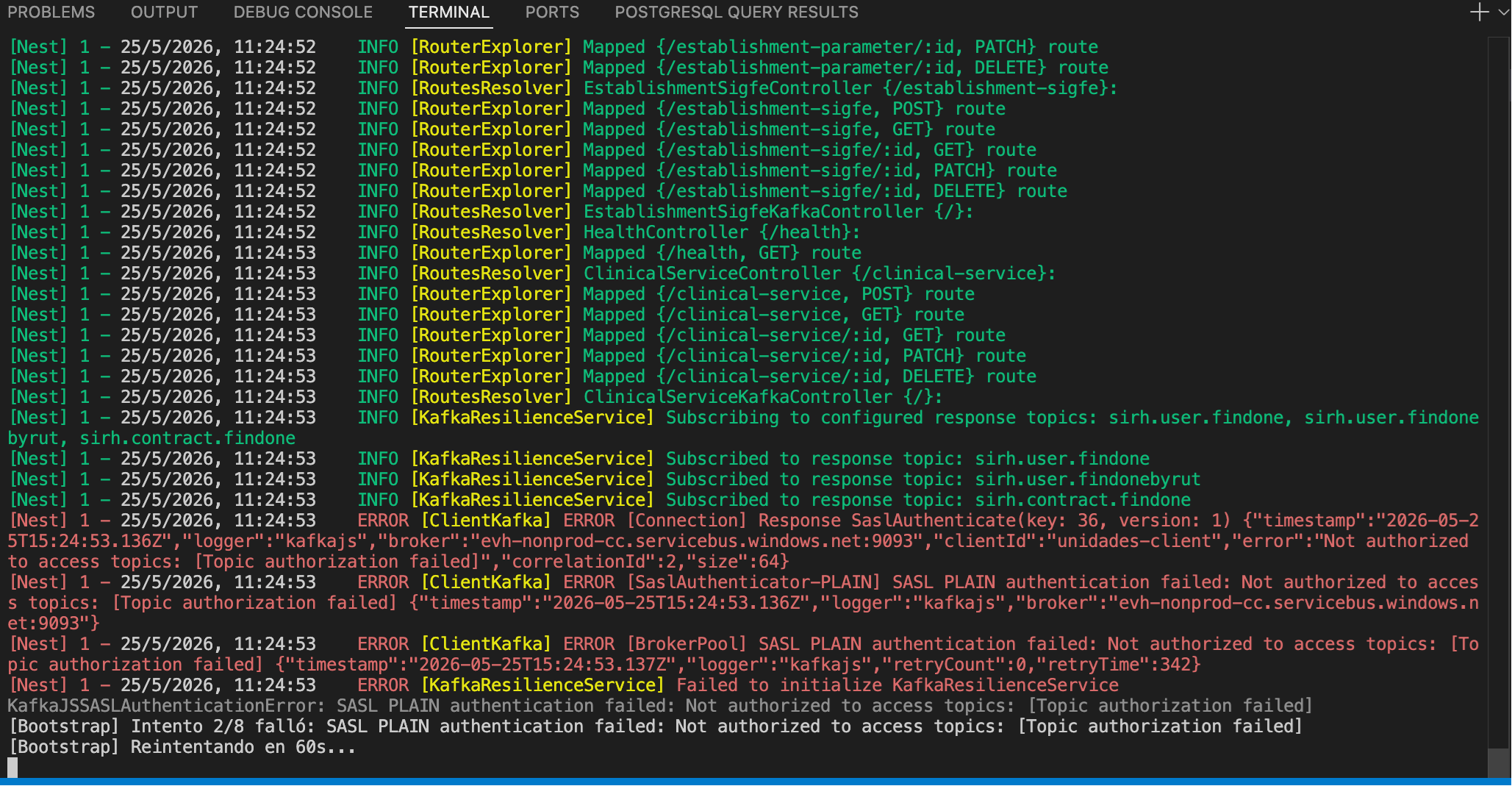Click the 'Reintentando en 60s...' line
This screenshot has width=1512, height=786.
(x=182, y=747)
